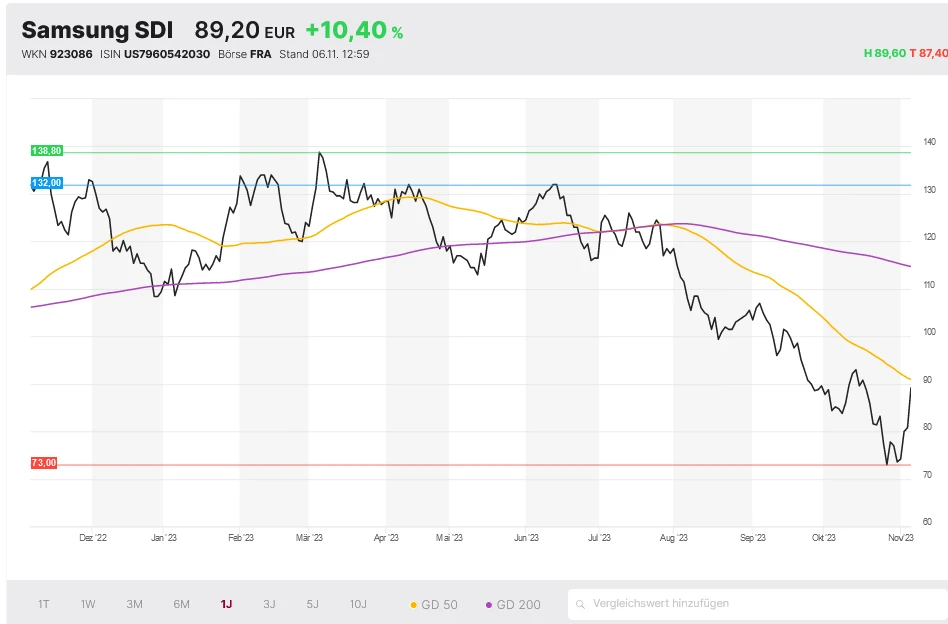Switch chart to 10J range
948x624 pixels.
[x=358, y=604]
